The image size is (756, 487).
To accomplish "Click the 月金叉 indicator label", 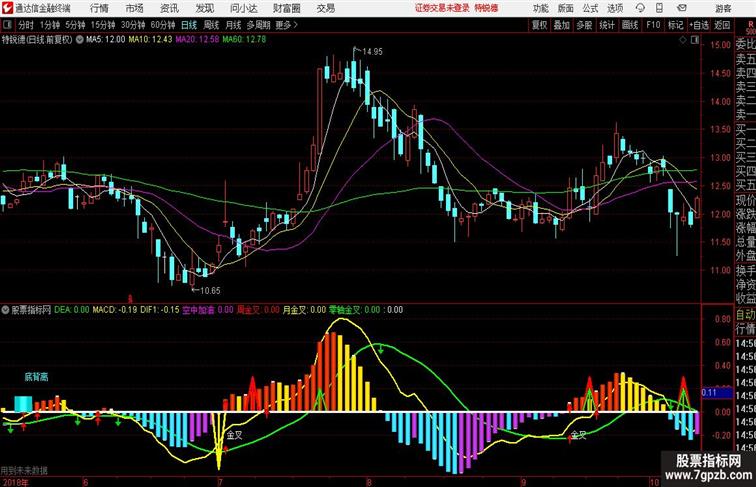I will [295, 310].
